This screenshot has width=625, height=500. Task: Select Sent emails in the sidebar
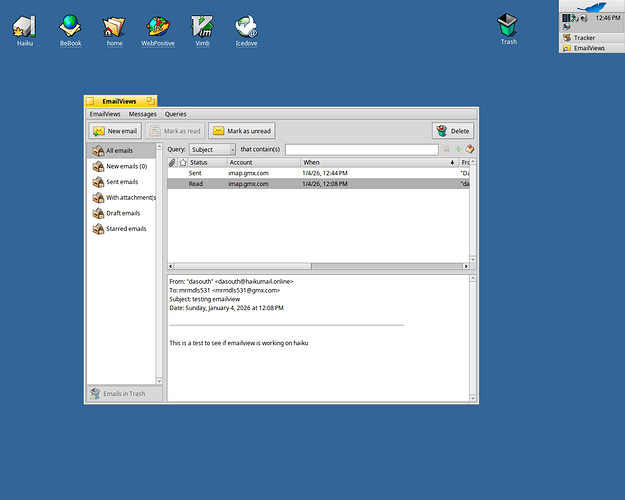(121, 182)
